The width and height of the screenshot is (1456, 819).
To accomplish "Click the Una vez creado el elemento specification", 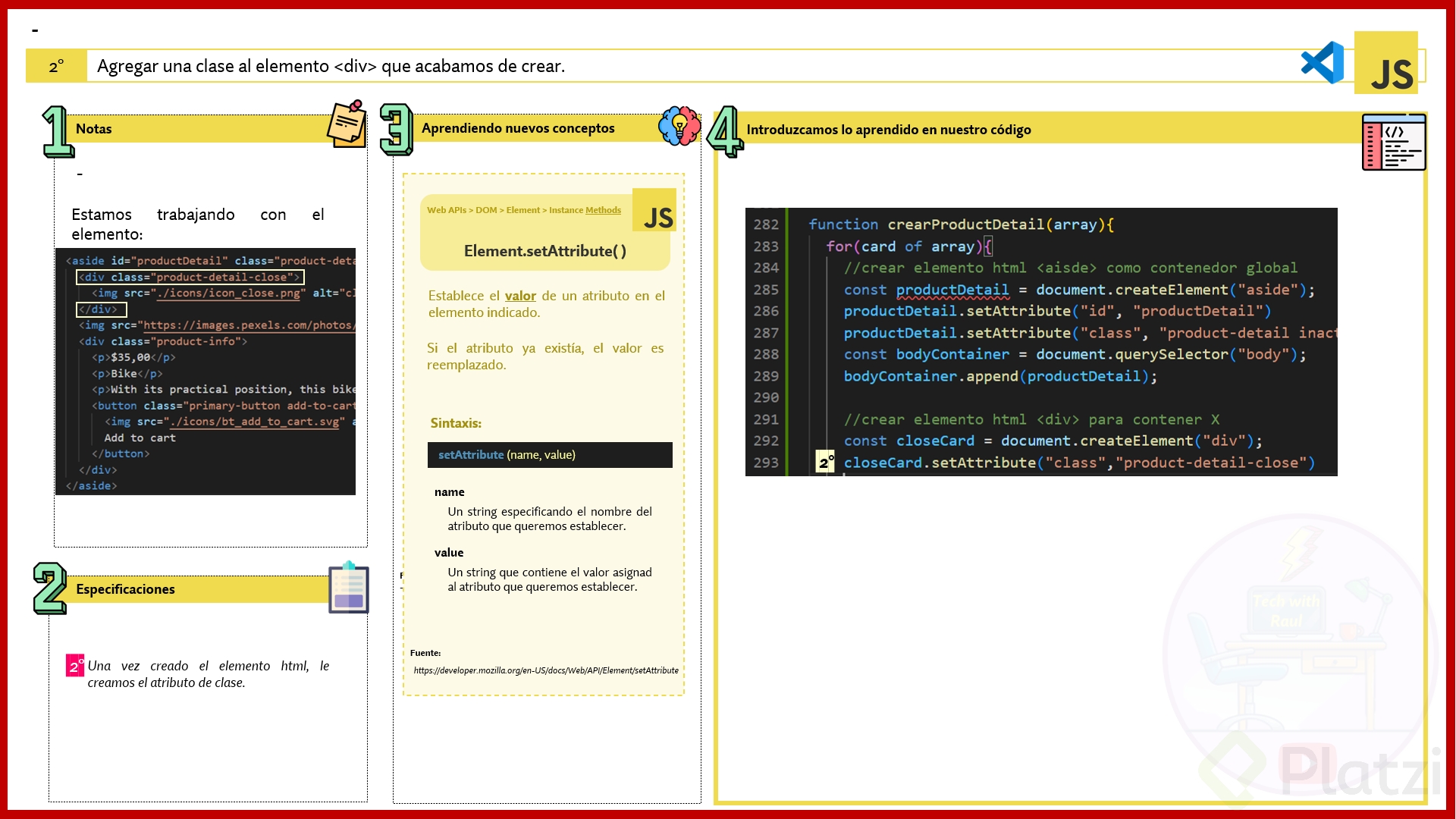I will (x=209, y=674).
